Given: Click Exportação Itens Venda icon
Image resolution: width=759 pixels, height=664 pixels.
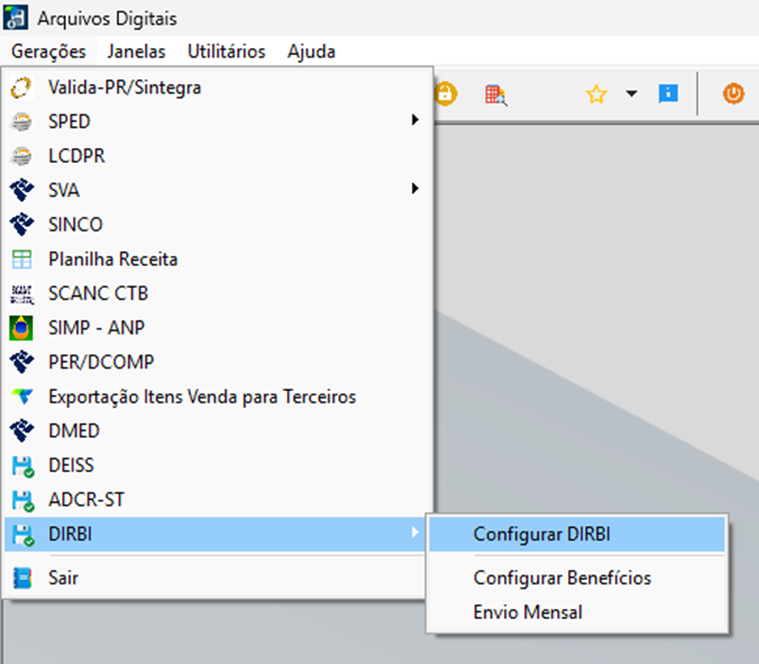Looking at the screenshot, I should (x=22, y=396).
